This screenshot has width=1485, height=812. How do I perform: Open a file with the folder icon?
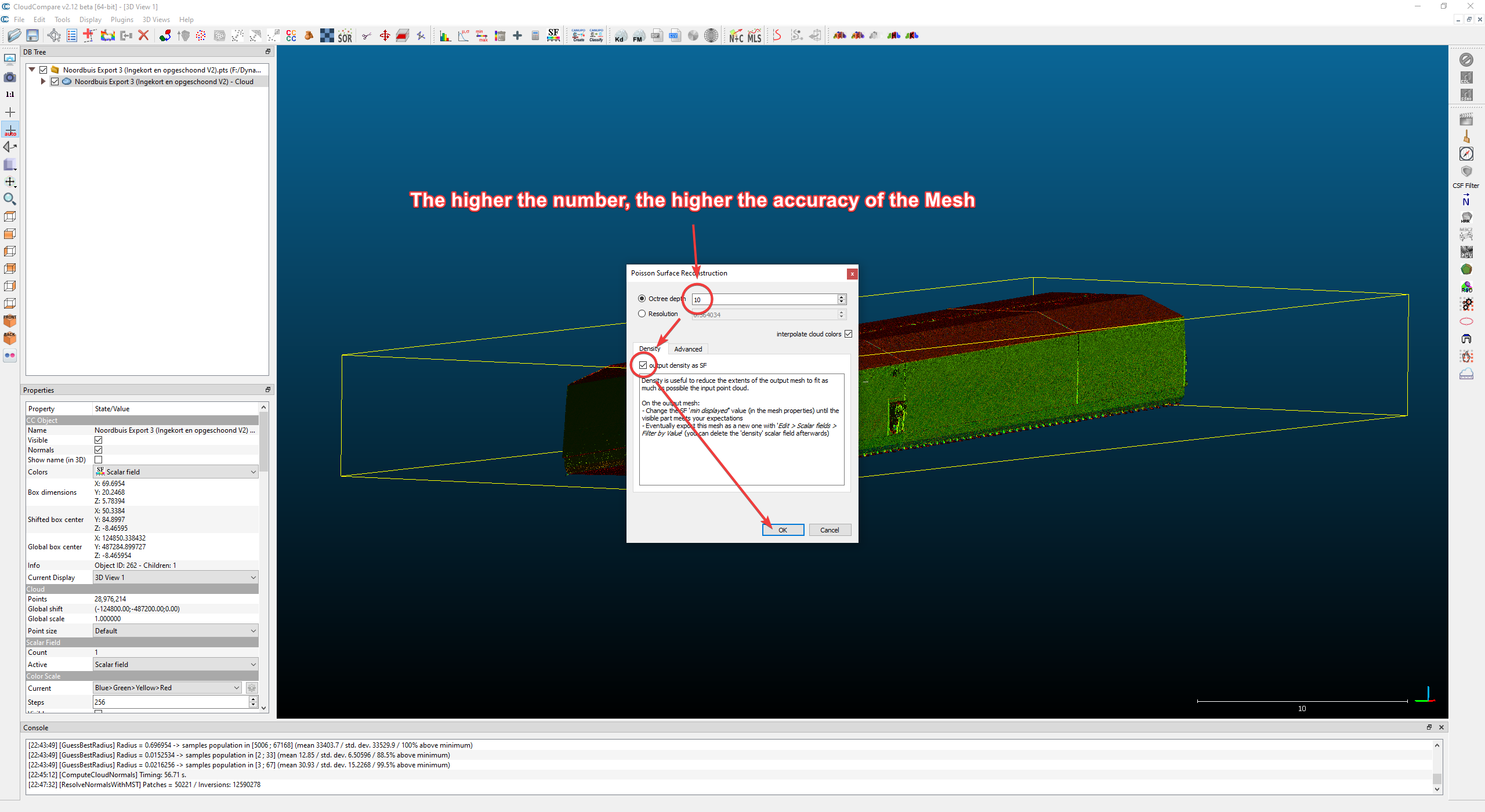(x=15, y=35)
